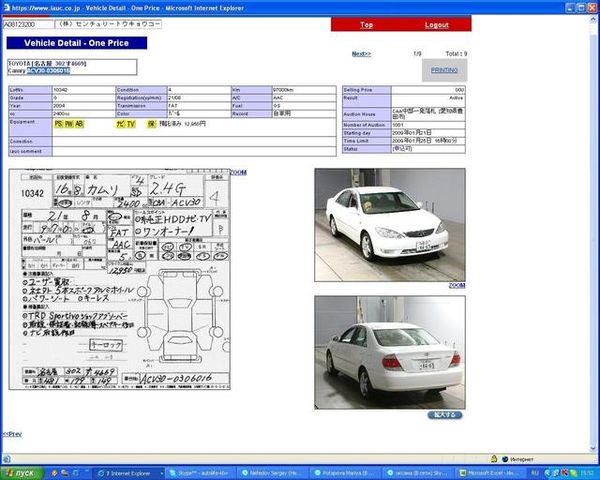The height and width of the screenshot is (480, 600).
Task: Click the TV equipment badge
Action: (131, 124)
